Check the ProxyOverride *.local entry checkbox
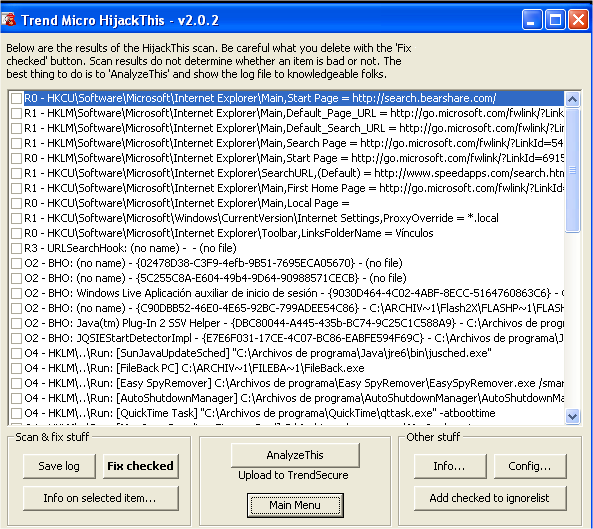593x529 pixels. (16, 218)
